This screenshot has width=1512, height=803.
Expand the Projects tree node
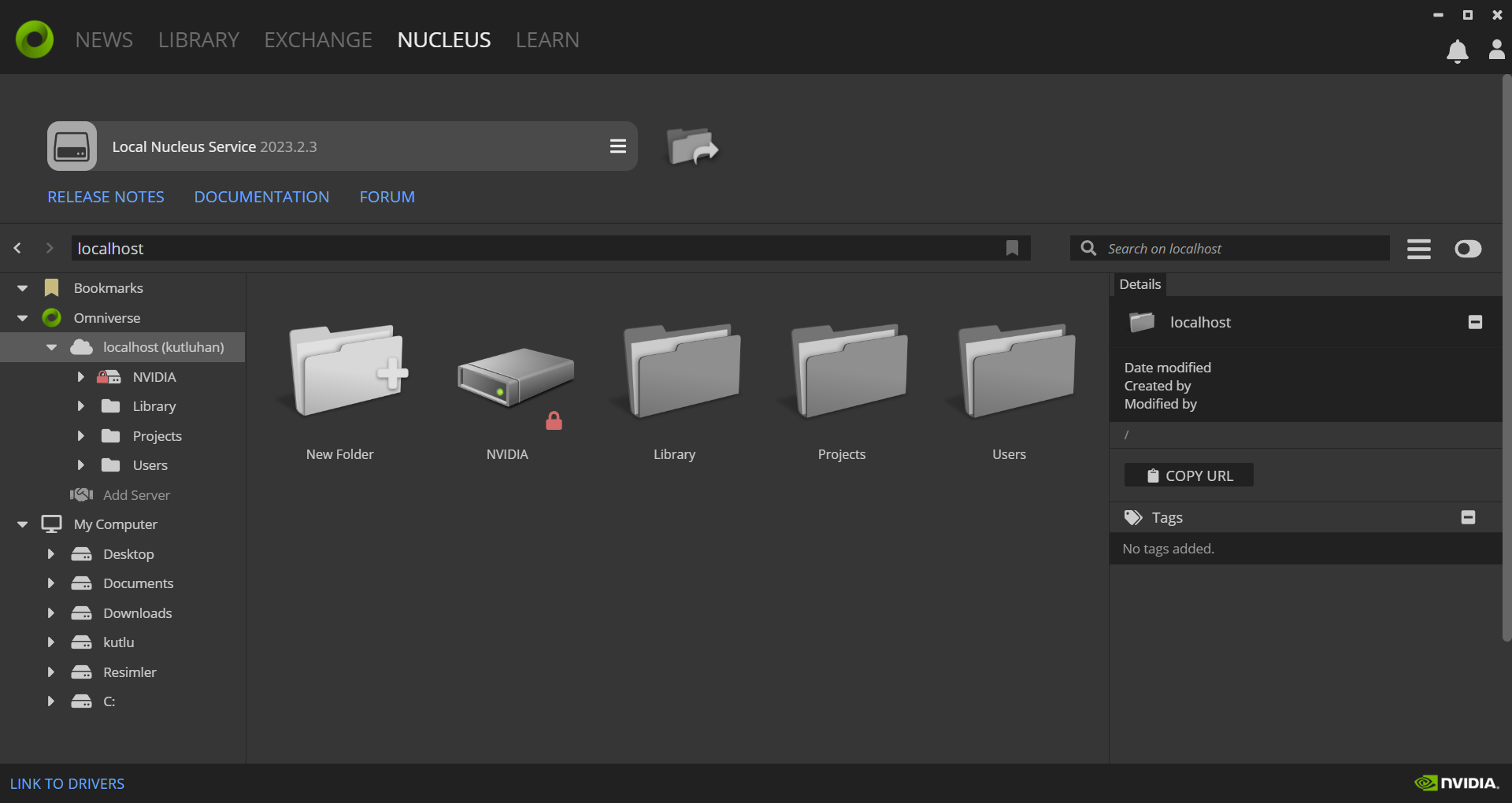(x=80, y=436)
